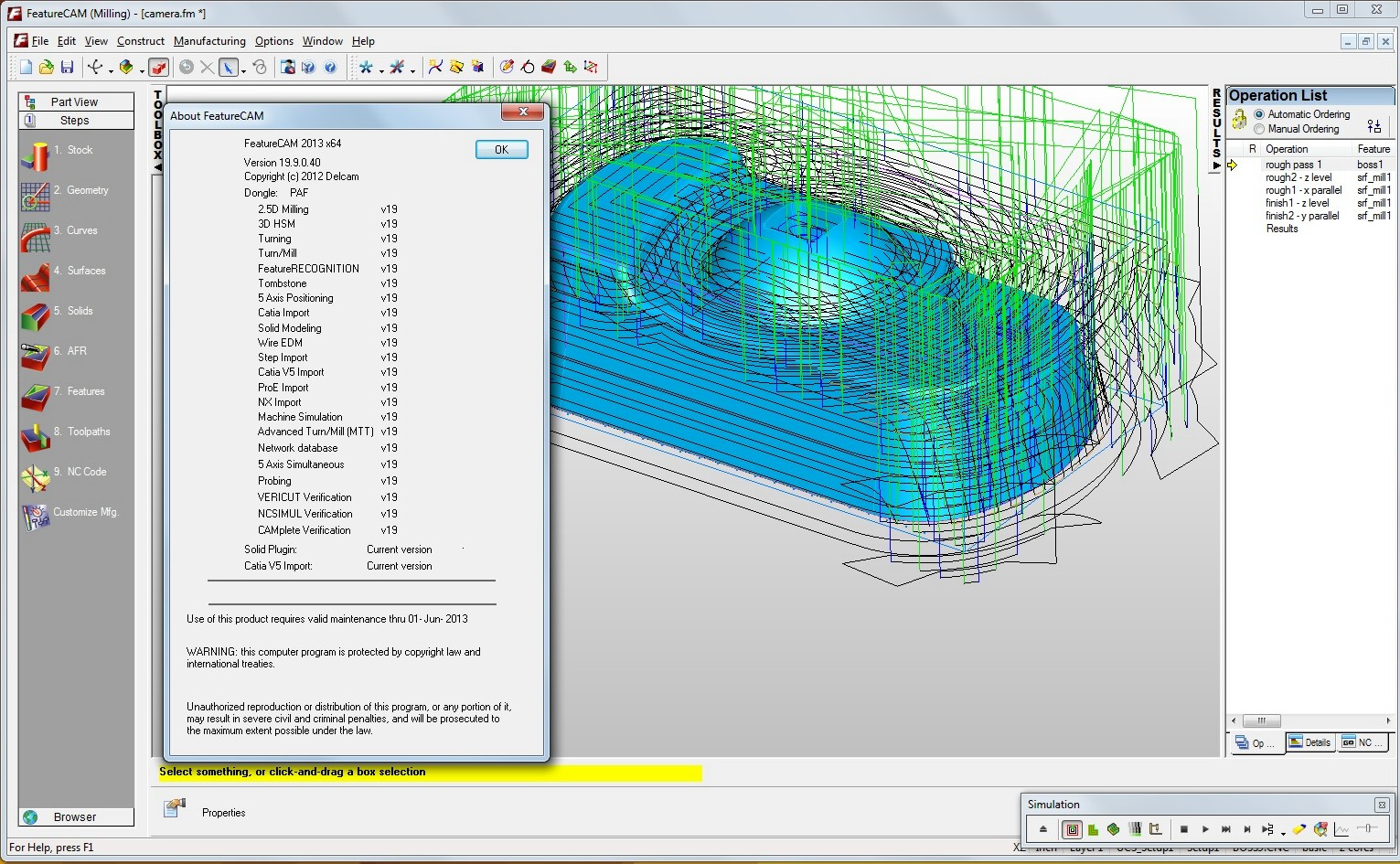
Task: Click the blue asterisk snap icon
Action: click(x=366, y=67)
